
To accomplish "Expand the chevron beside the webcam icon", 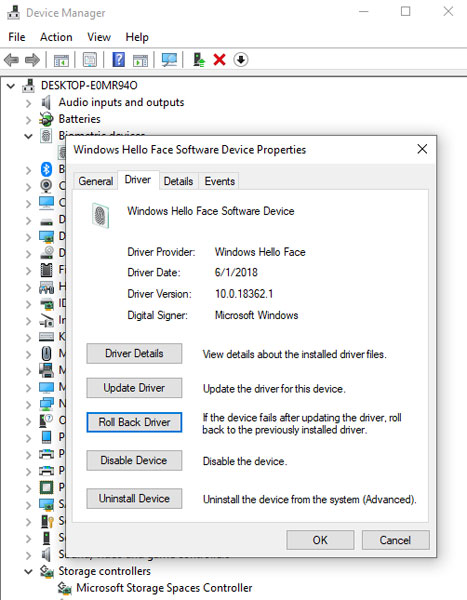I will point(28,187).
